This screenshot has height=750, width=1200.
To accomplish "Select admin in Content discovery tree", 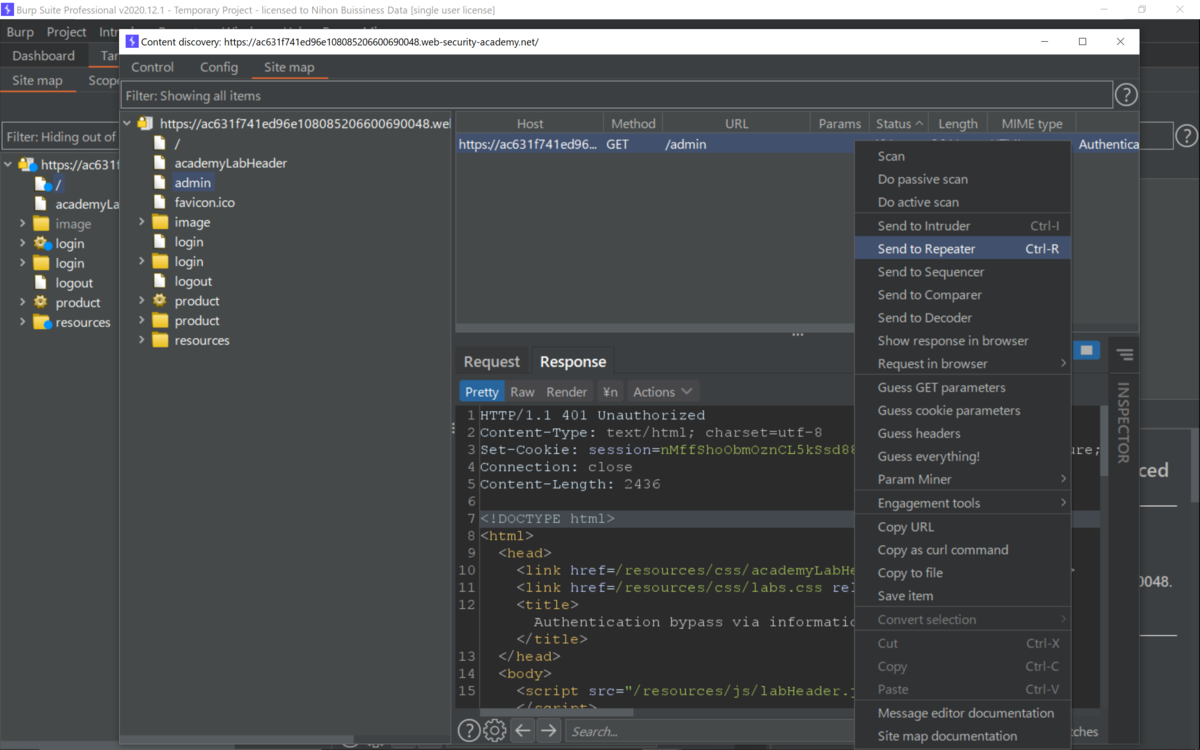I will [x=193, y=183].
